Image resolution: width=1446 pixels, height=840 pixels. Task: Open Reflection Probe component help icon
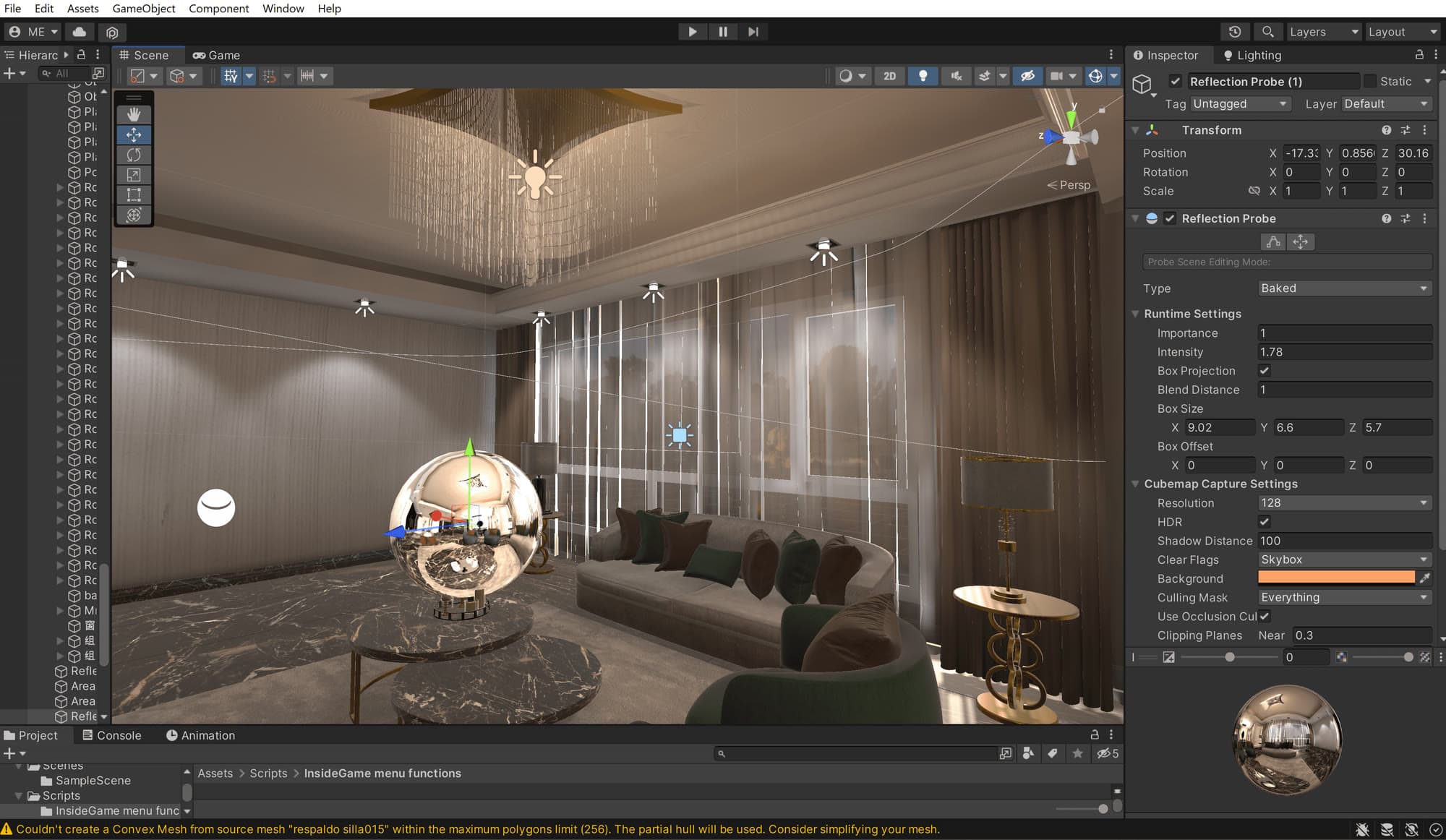coord(1386,218)
